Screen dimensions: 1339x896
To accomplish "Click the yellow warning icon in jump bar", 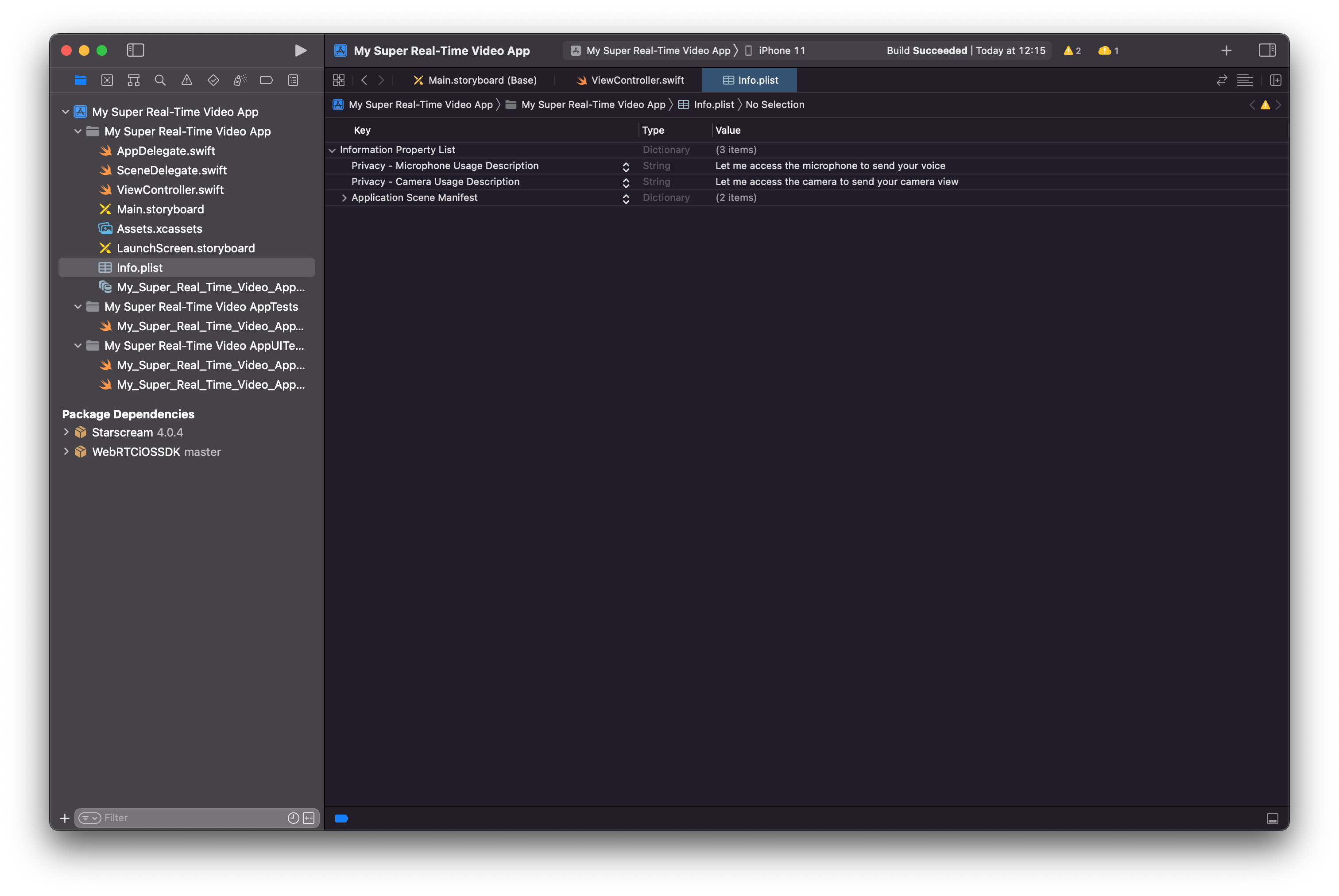I will pos(1265,105).
